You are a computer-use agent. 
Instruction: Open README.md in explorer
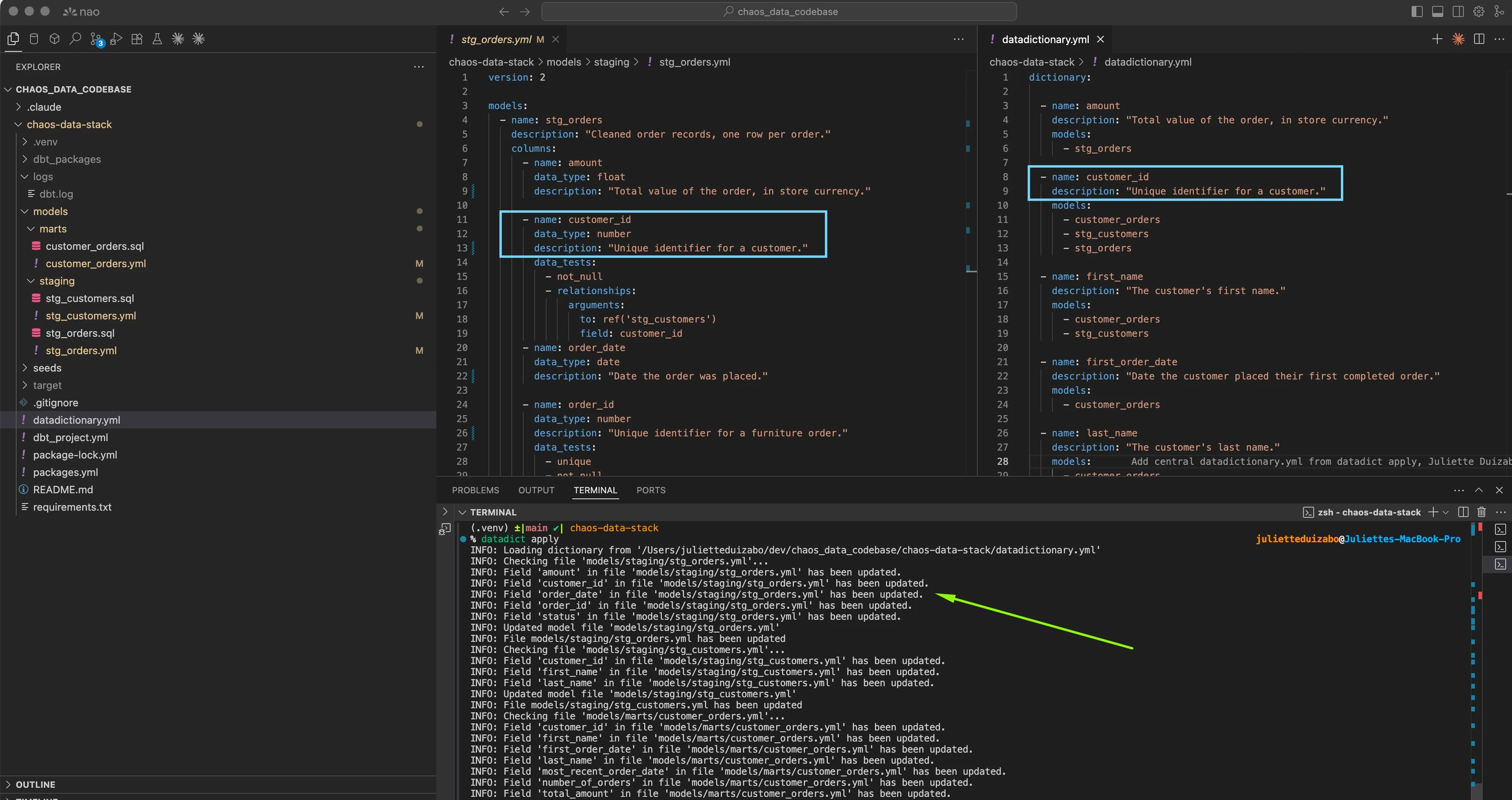[63, 489]
